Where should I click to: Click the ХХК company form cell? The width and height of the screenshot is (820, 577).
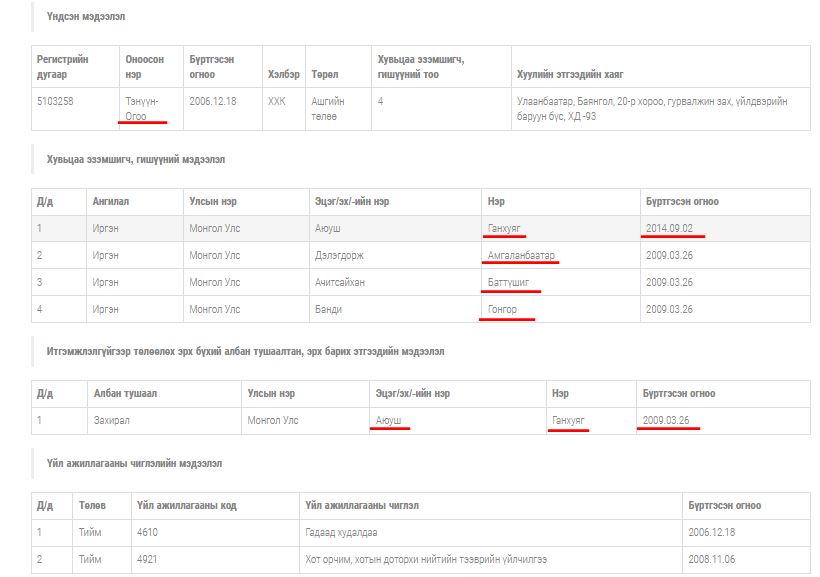click(x=276, y=101)
